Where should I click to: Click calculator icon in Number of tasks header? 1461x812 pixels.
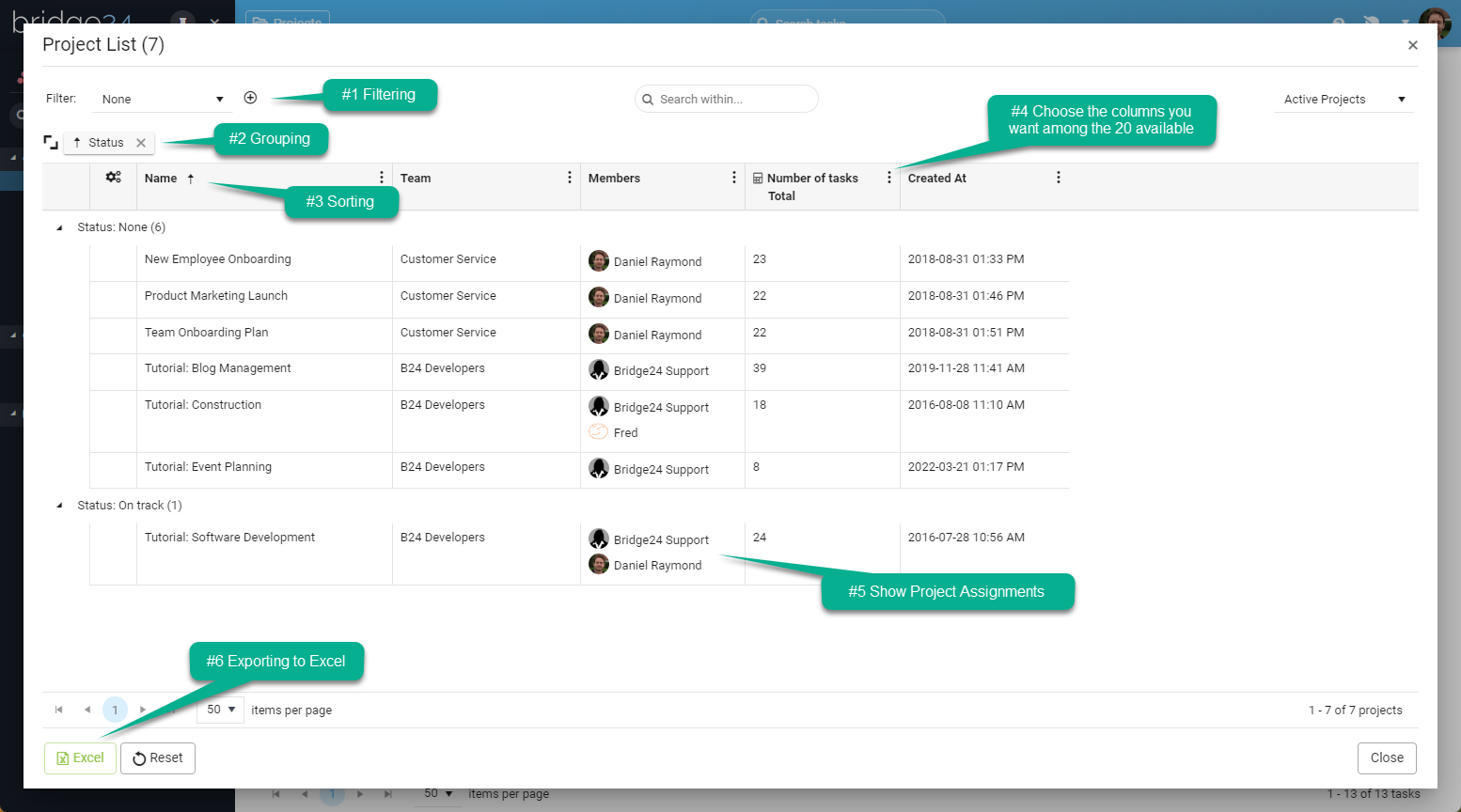point(758,179)
